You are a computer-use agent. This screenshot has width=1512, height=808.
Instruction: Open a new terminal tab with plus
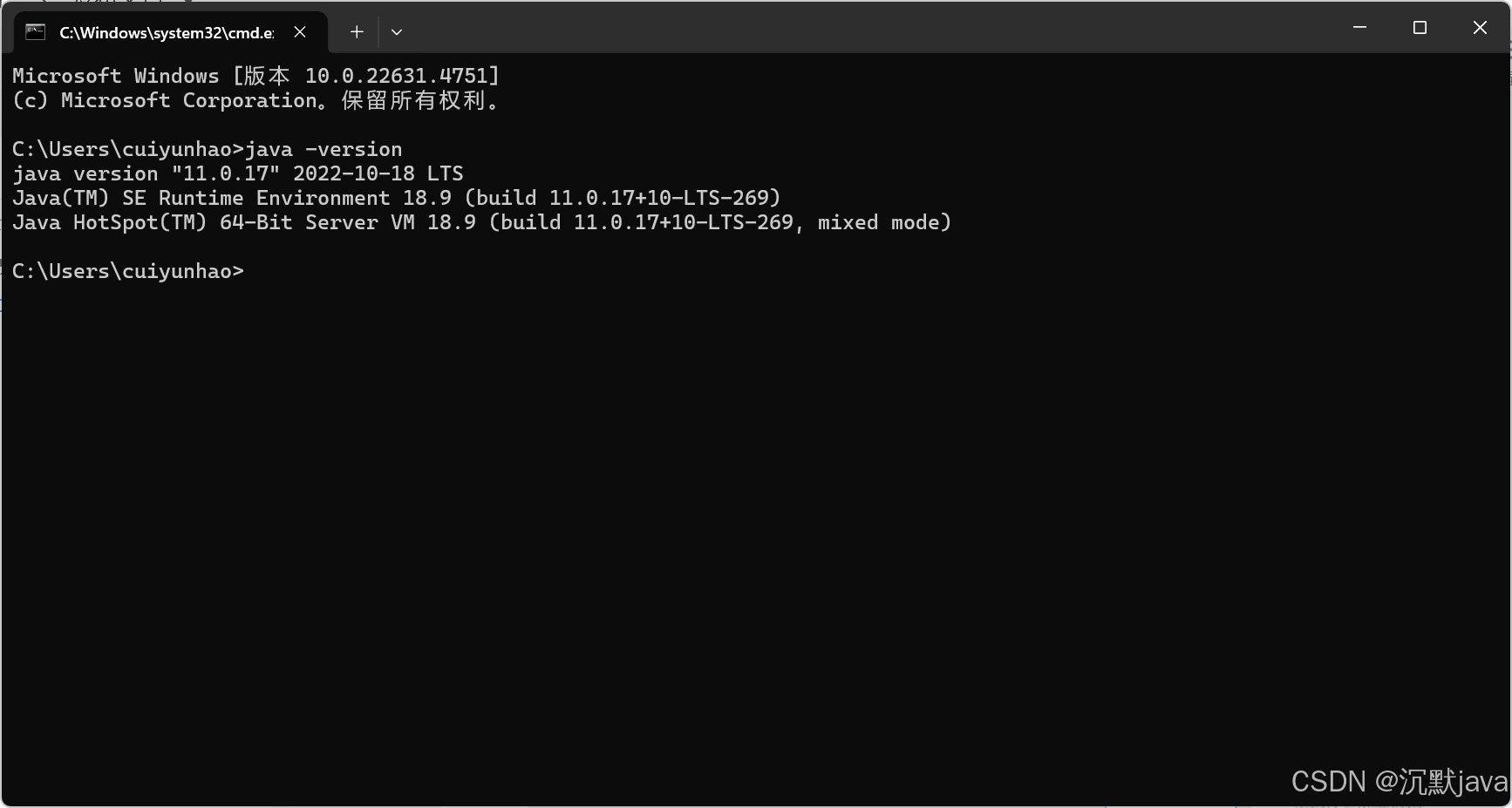(357, 32)
